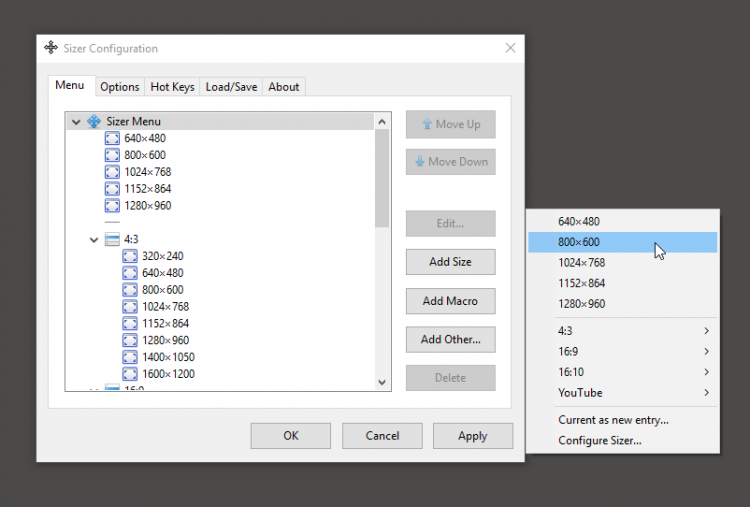Expand the YouTube submenu in popup menu
Viewport: 750px width, 507px height.
pos(623,393)
